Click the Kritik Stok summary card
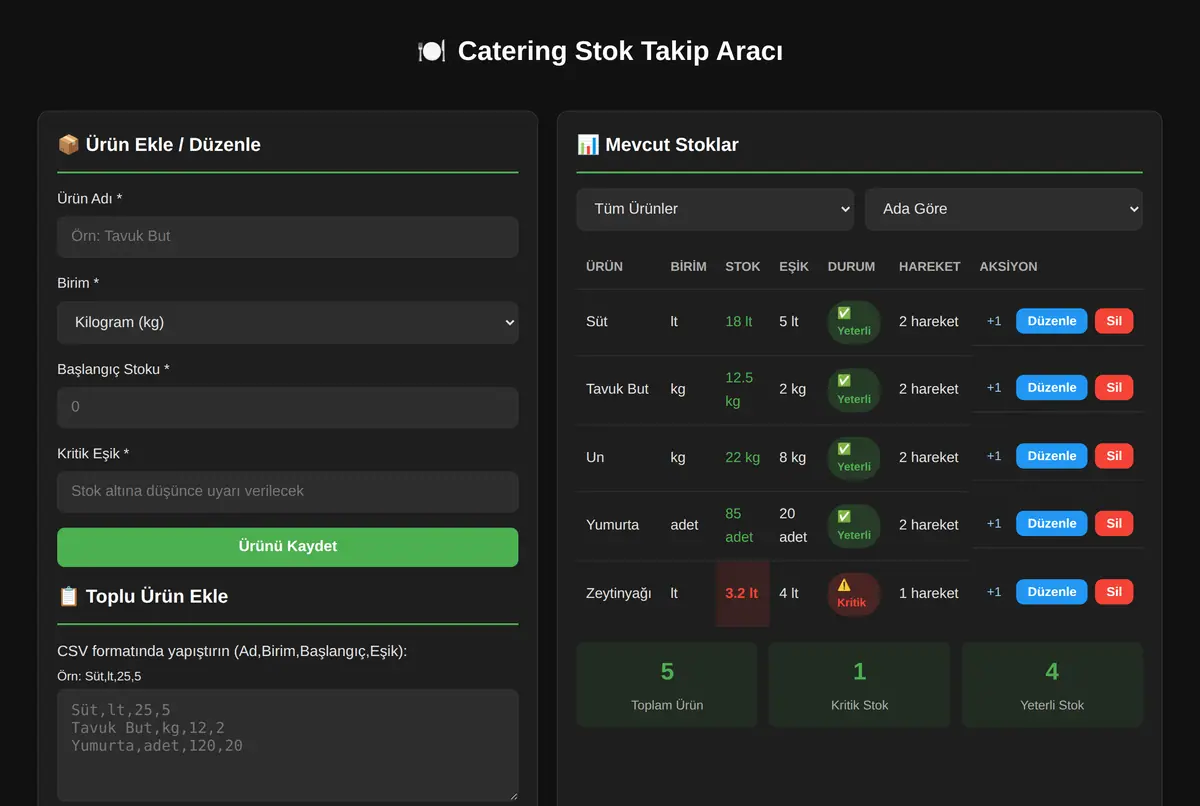This screenshot has height=806, width=1200. [859, 685]
